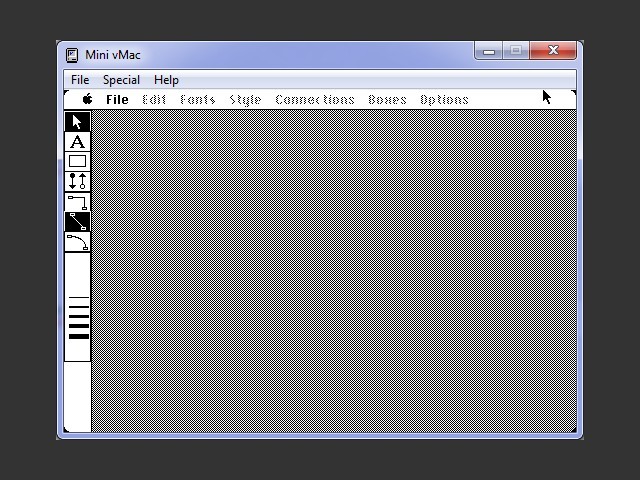Open the Mini vMac Special menu

121,80
